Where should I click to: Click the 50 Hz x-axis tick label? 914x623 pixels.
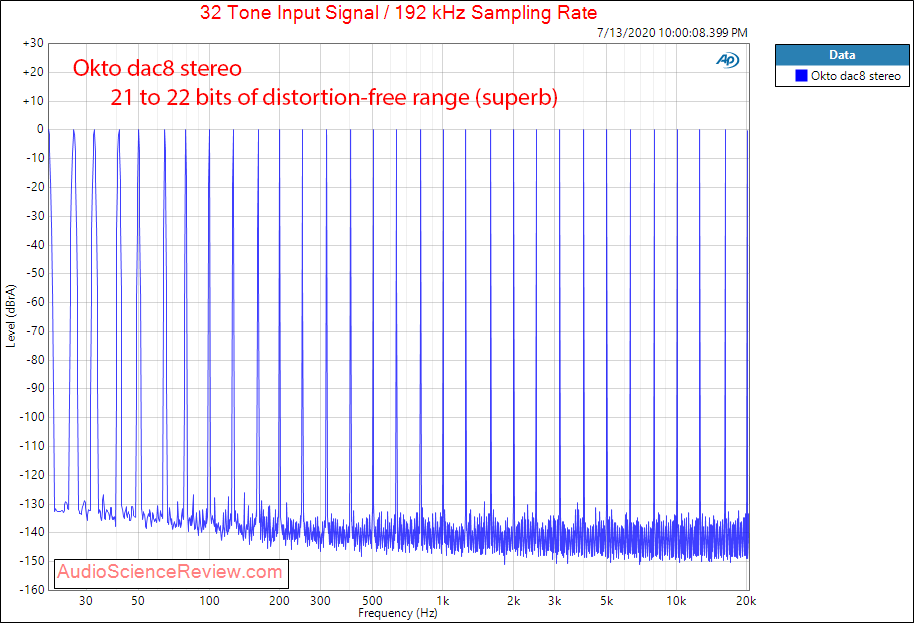[x=138, y=601]
